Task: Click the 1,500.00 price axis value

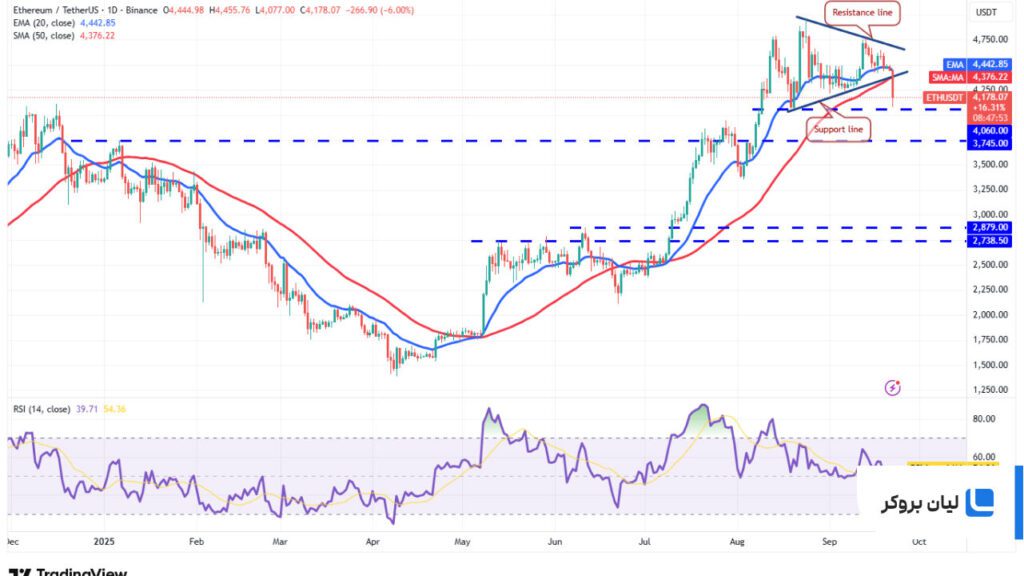Action: point(990,365)
